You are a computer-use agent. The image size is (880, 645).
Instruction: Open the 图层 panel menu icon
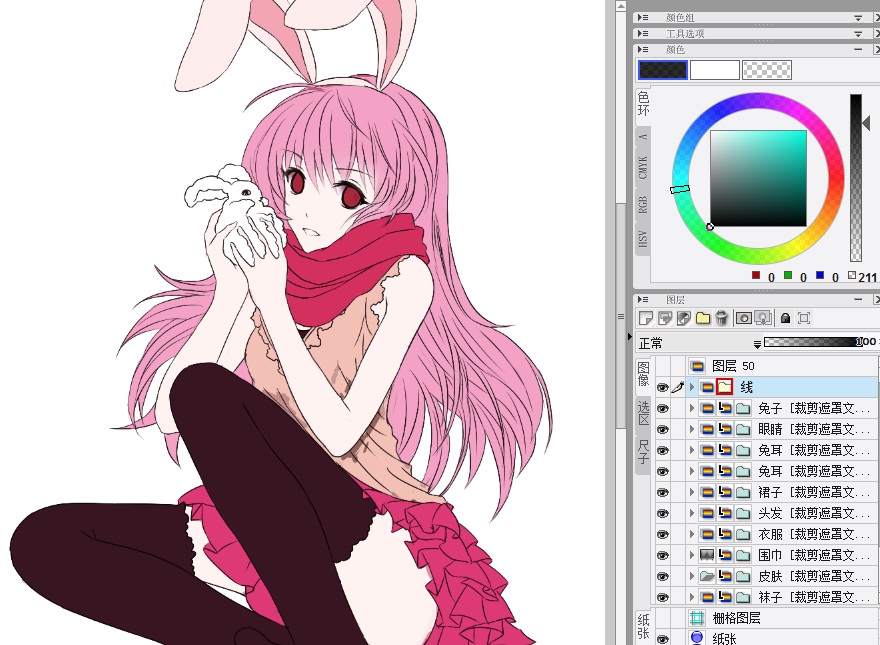pyautogui.click(x=643, y=299)
